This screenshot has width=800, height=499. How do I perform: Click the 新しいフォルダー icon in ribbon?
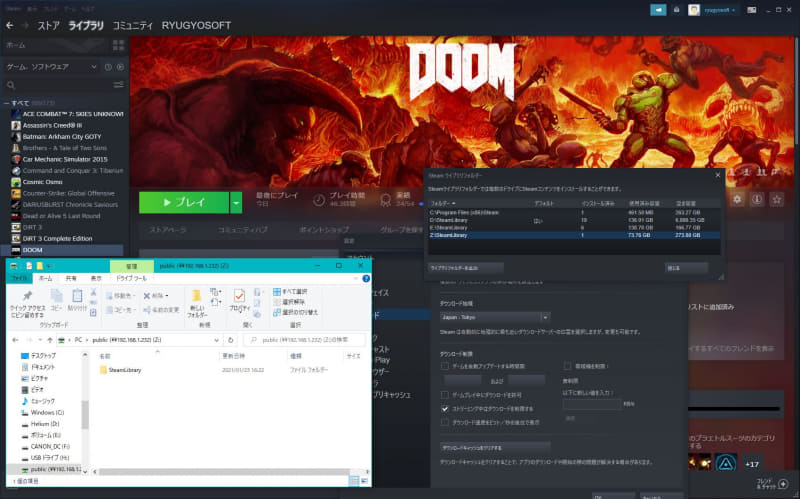tap(197, 304)
